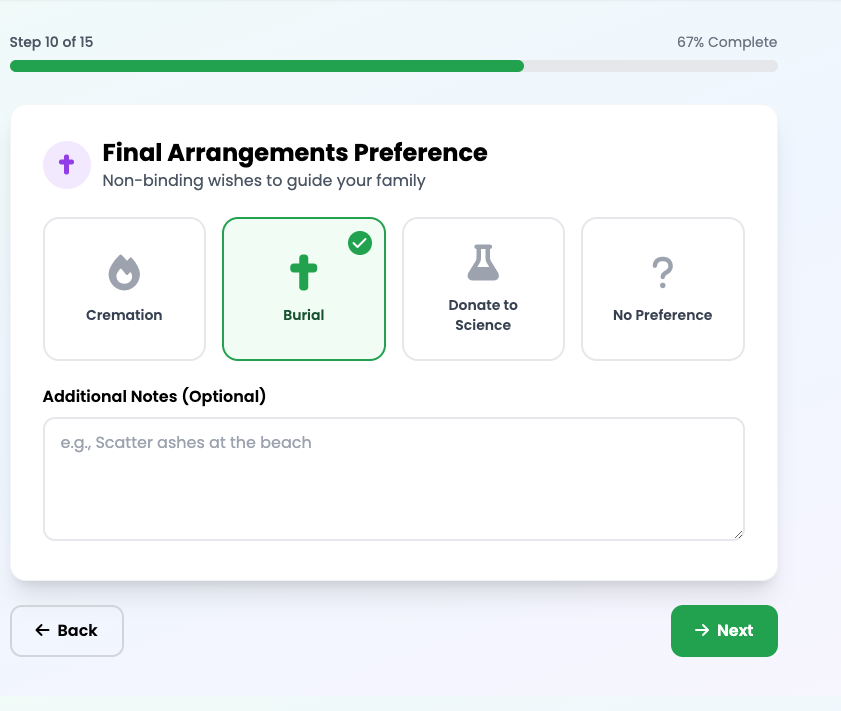Viewport: 841px width, 711px height.
Task: Click the 67% Complete text
Action: pos(726,42)
